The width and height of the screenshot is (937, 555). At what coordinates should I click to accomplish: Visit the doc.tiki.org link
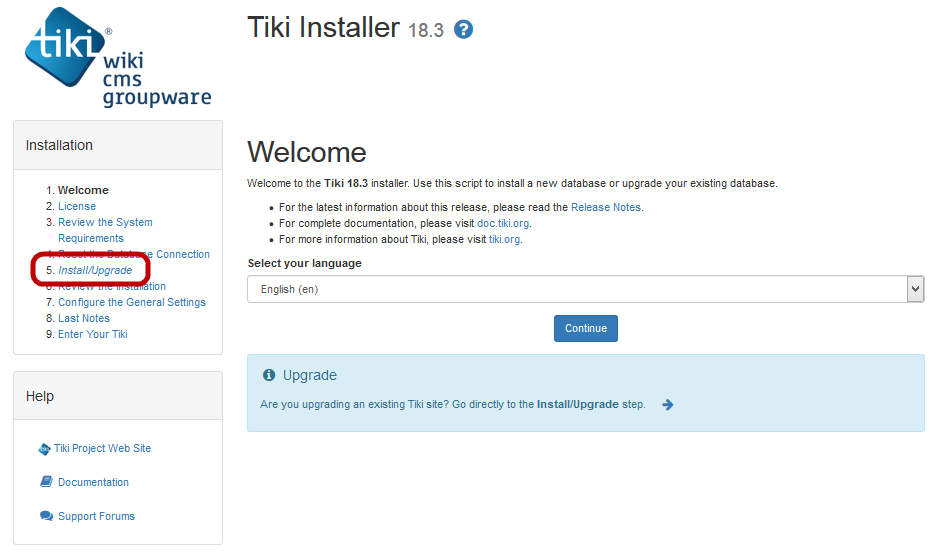click(x=501, y=223)
